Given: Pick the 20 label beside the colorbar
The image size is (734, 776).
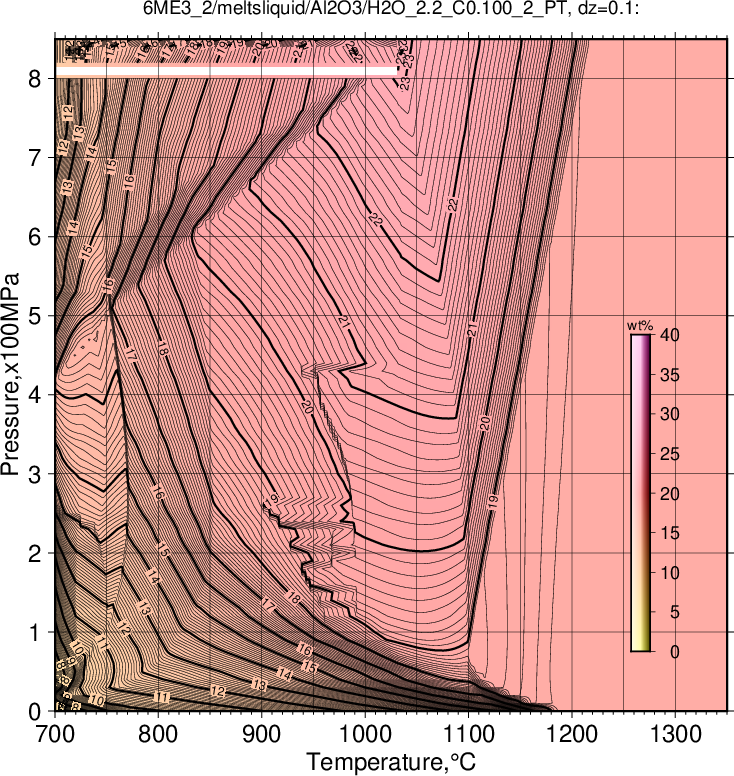Looking at the screenshot, I should (x=670, y=493).
